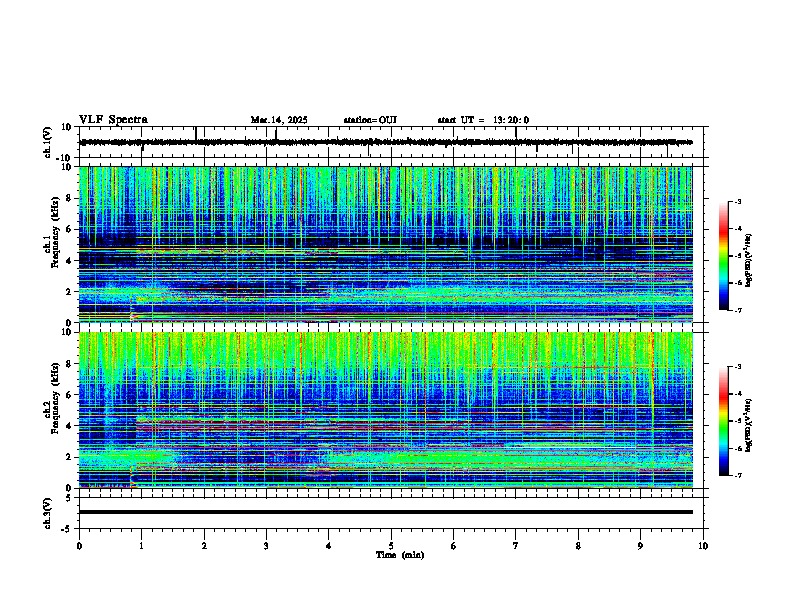Click the "-5" tick on ch.3(V) axis
This screenshot has width=792, height=612.
[68, 529]
